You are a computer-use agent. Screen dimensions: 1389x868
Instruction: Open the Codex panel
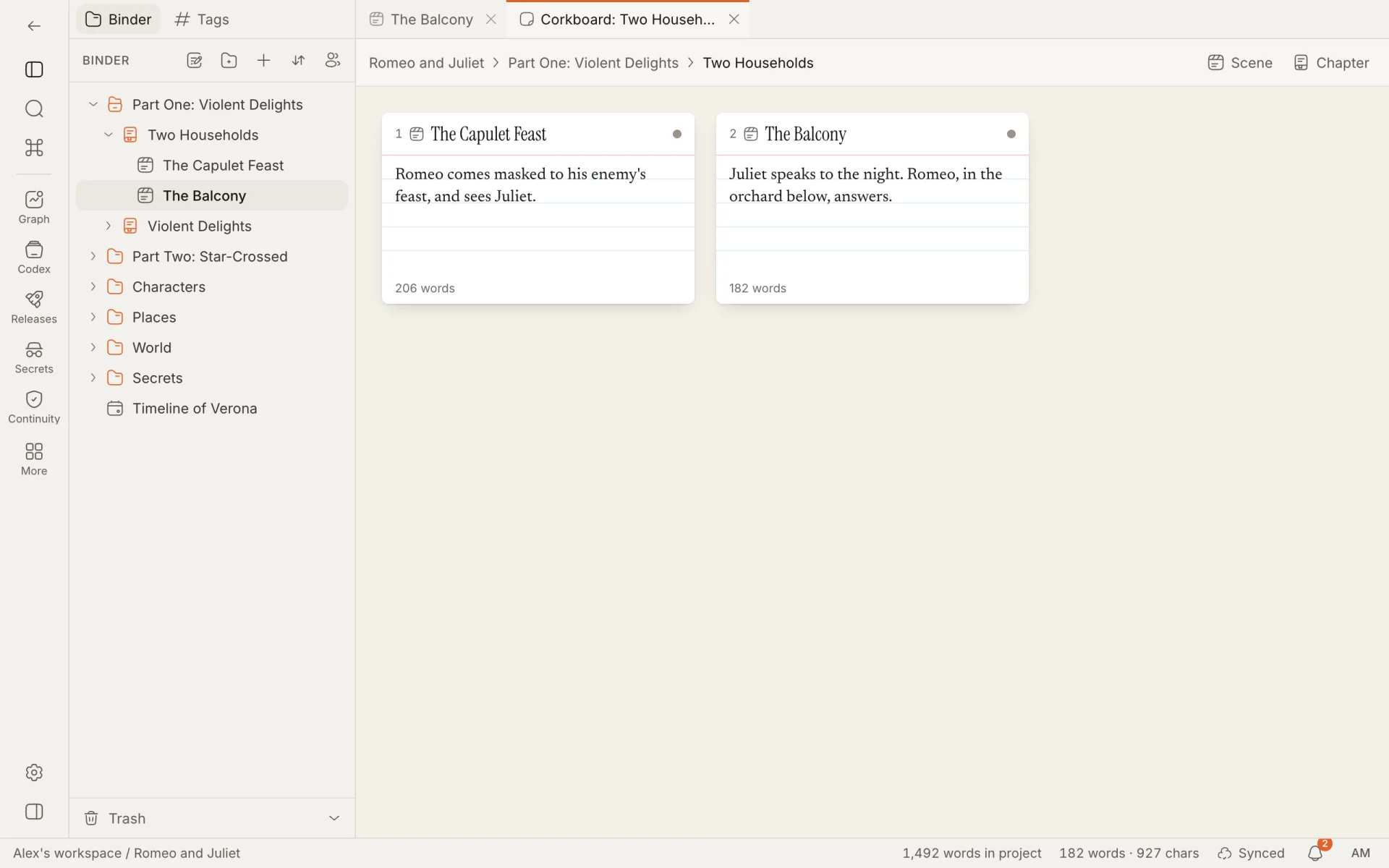coord(34,258)
